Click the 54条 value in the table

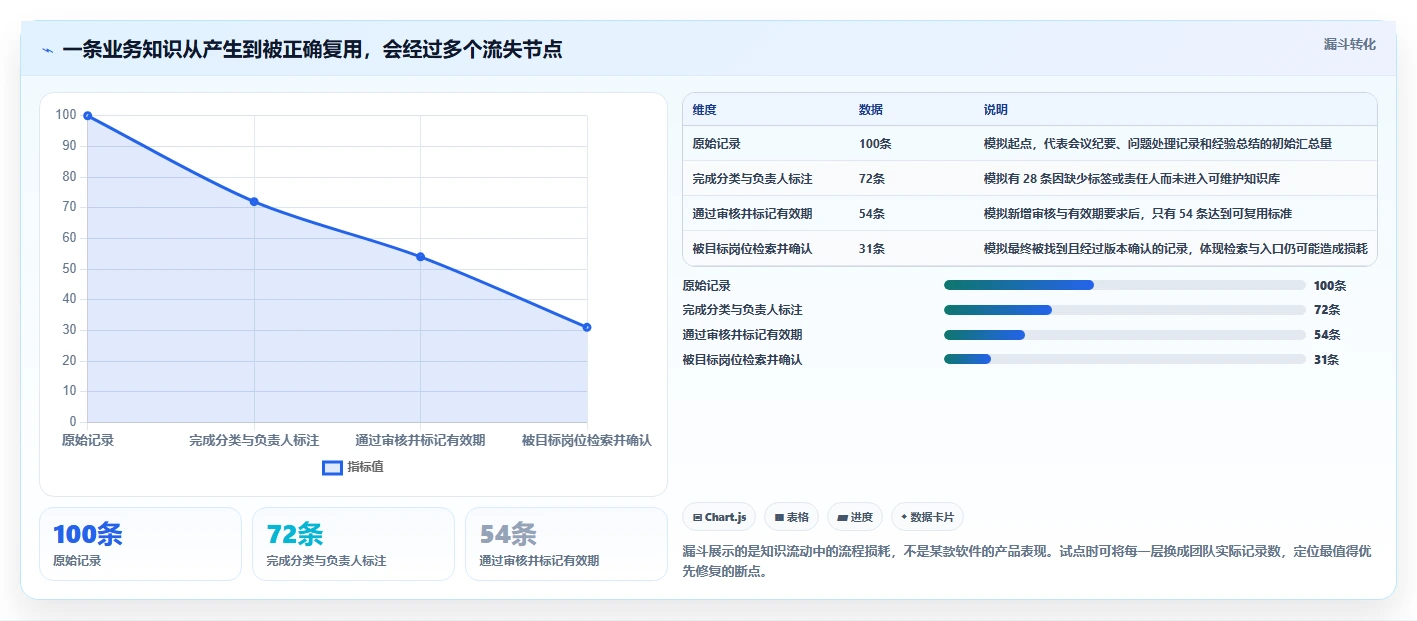pos(872,214)
